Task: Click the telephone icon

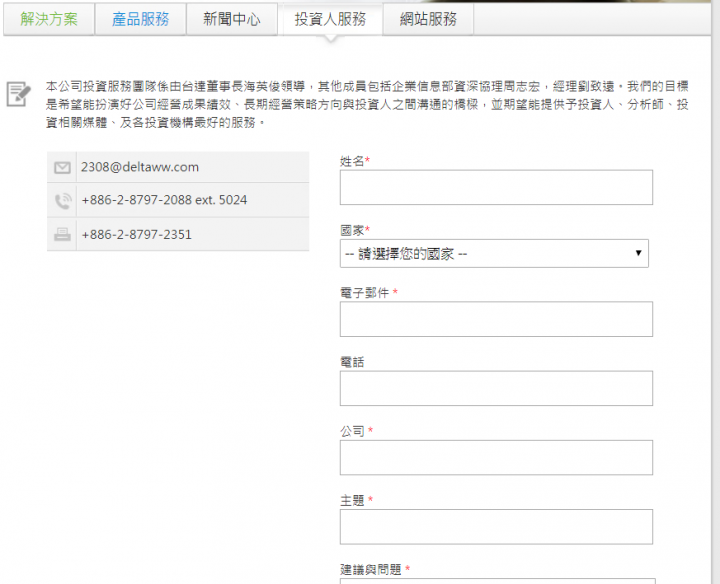Action: click(x=63, y=201)
